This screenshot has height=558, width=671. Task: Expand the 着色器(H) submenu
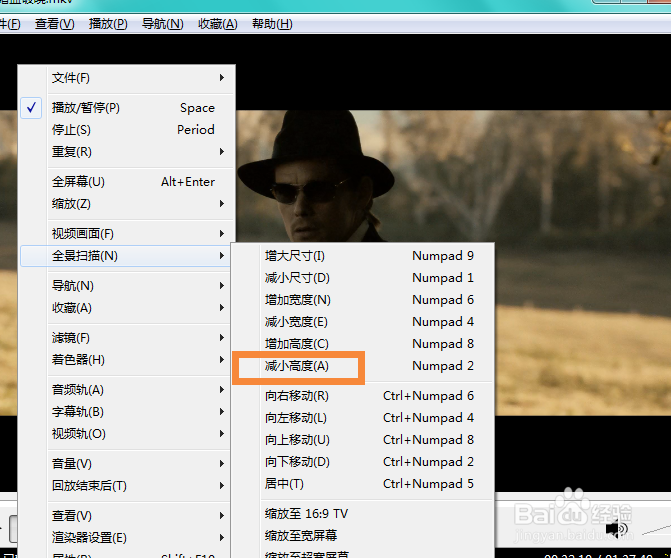coord(125,360)
